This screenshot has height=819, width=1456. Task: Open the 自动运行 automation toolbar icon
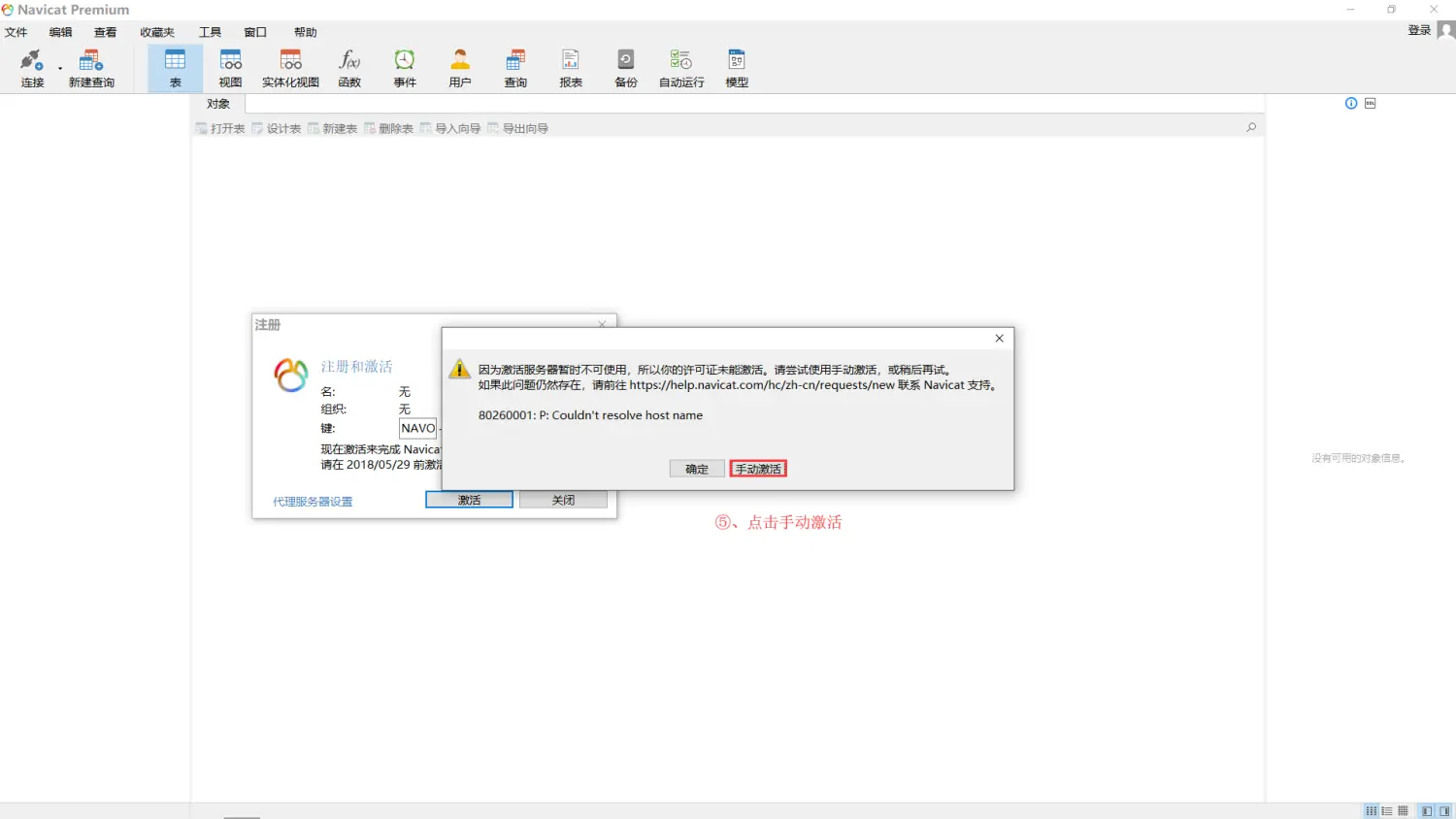coord(681,68)
